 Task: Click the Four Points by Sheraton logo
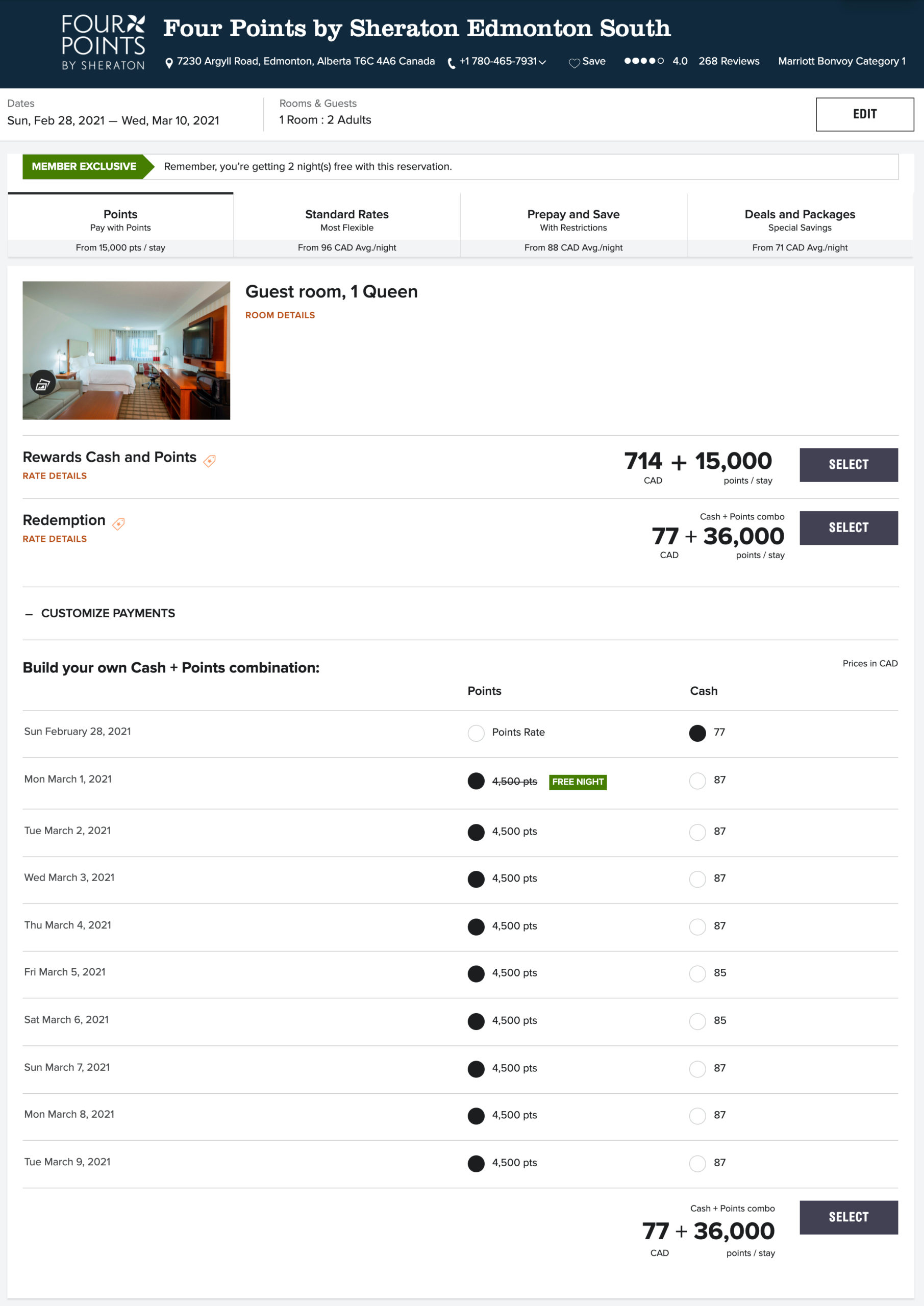tap(103, 43)
